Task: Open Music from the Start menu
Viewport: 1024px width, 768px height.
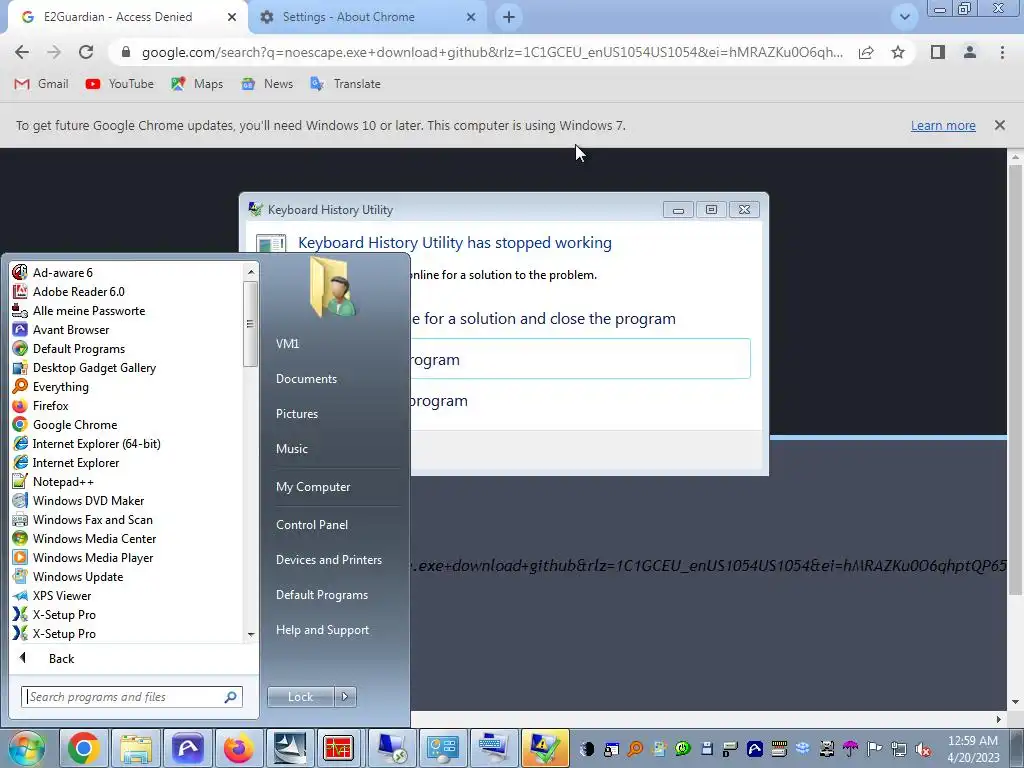Action: (x=291, y=449)
